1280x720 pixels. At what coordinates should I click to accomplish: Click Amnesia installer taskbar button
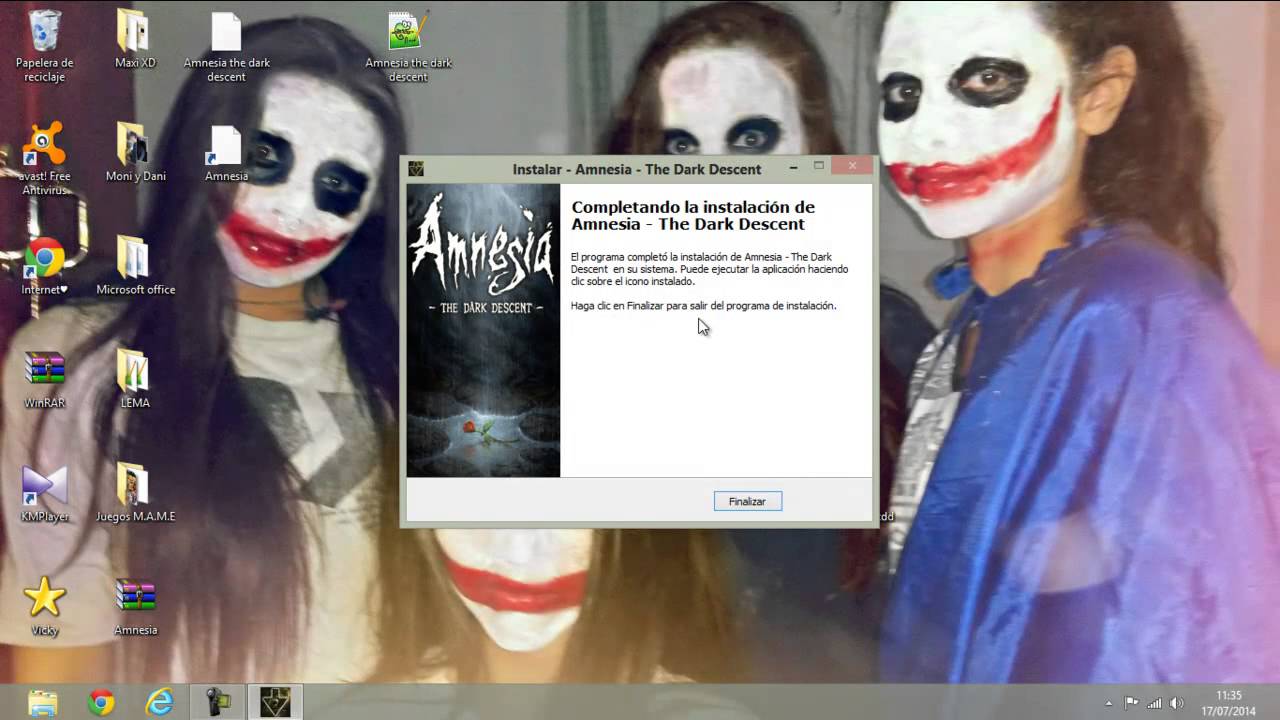click(x=275, y=702)
